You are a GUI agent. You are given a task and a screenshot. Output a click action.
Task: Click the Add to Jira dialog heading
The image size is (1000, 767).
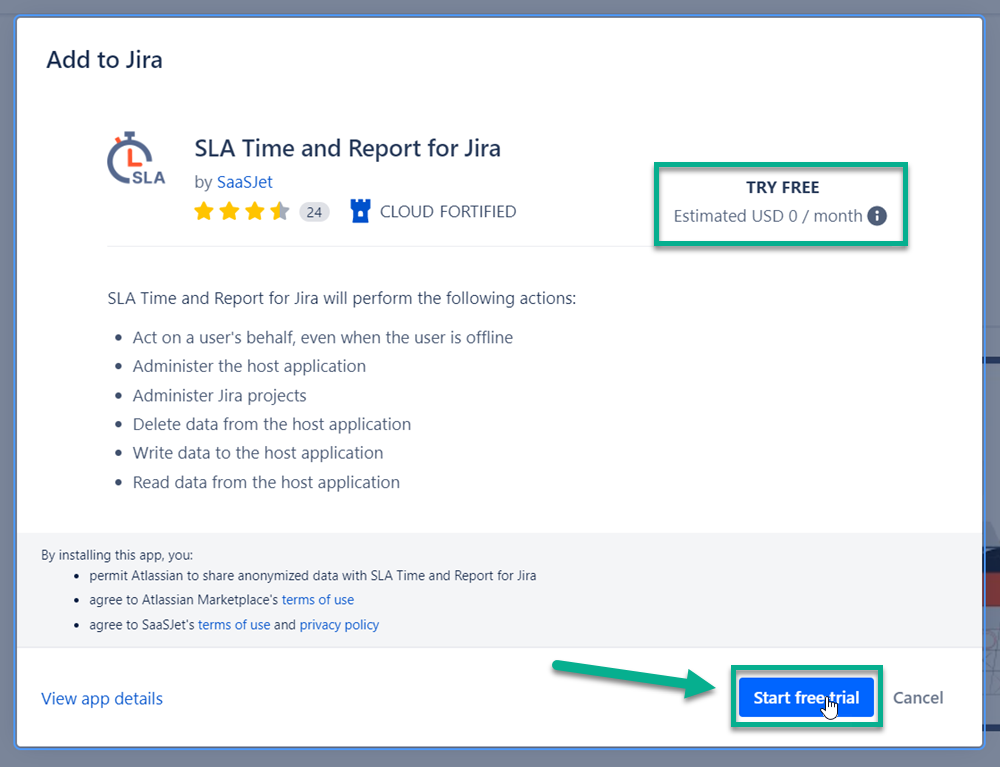pos(105,60)
